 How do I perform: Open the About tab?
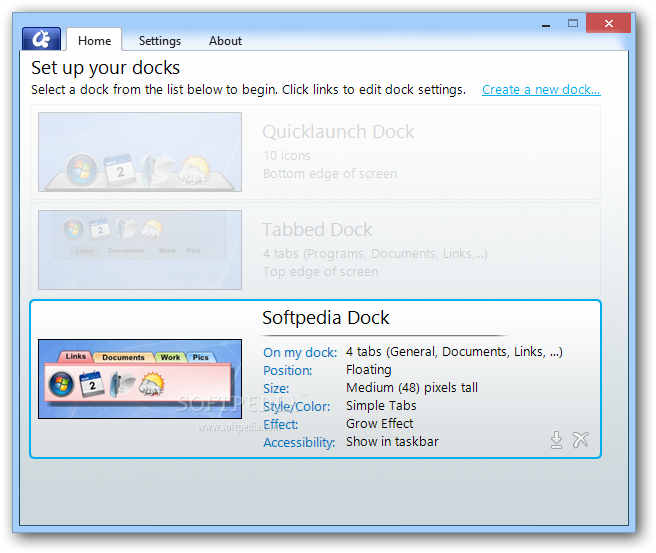(x=226, y=41)
